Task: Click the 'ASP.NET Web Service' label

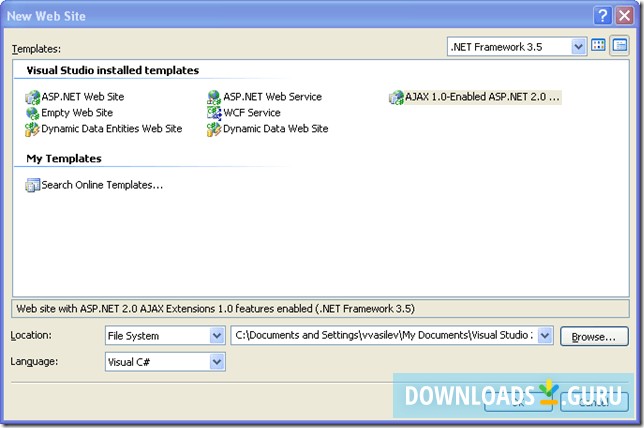Action: click(x=272, y=97)
